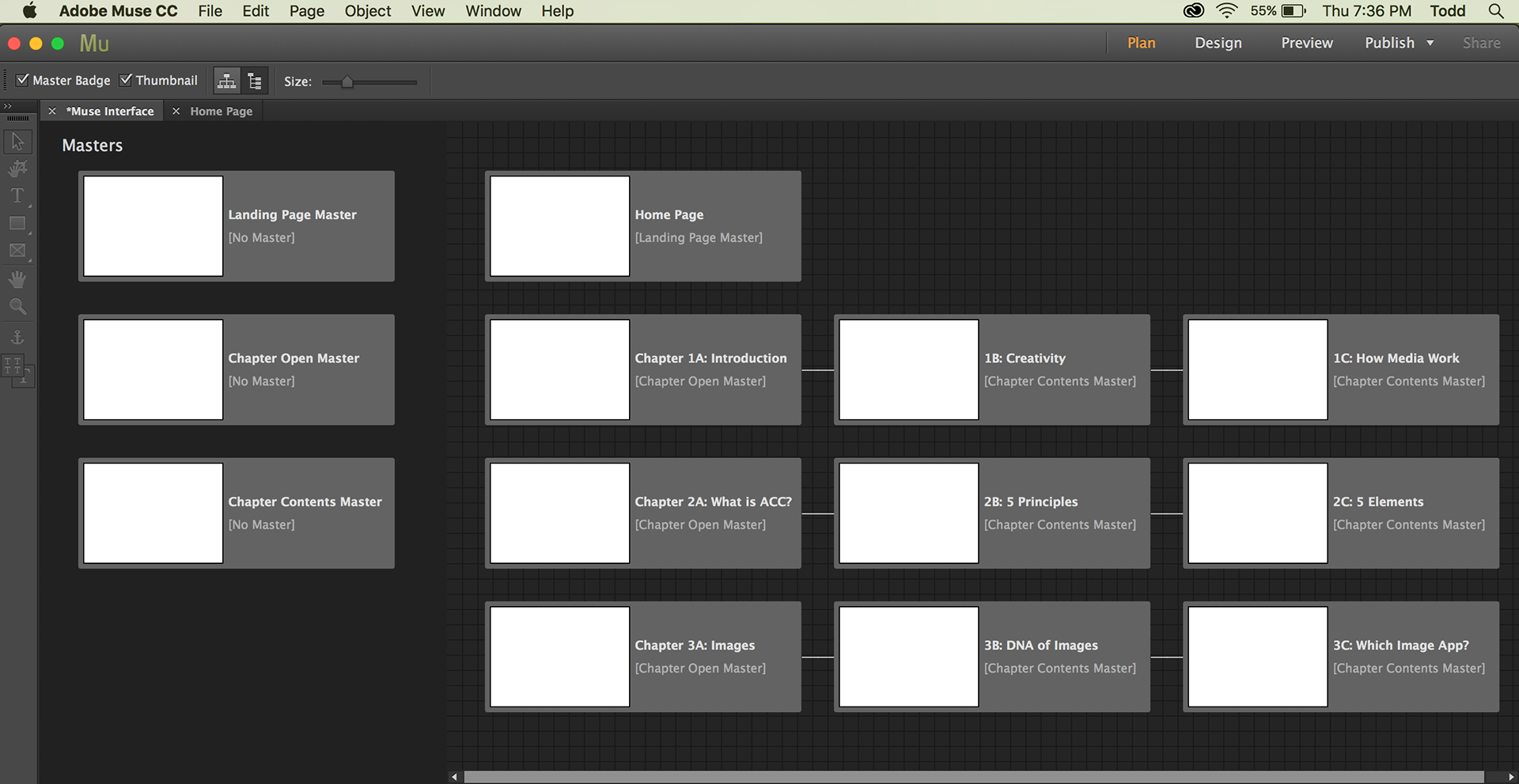Switch to the Muse Interface tab
Image resolution: width=1519 pixels, height=784 pixels.
(110, 112)
